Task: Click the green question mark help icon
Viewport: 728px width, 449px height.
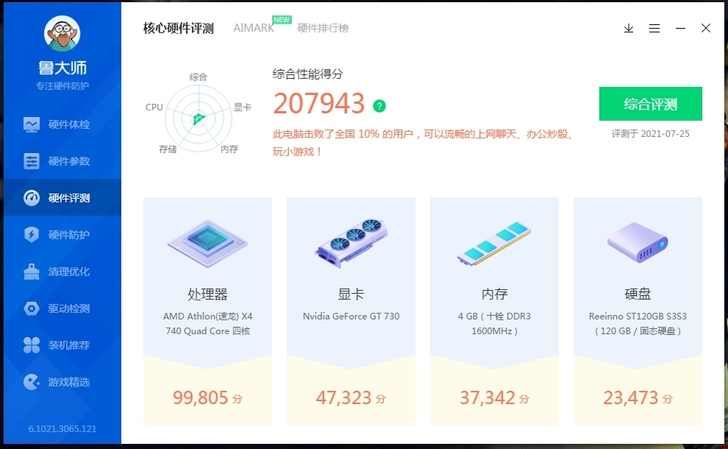Action: point(379,106)
